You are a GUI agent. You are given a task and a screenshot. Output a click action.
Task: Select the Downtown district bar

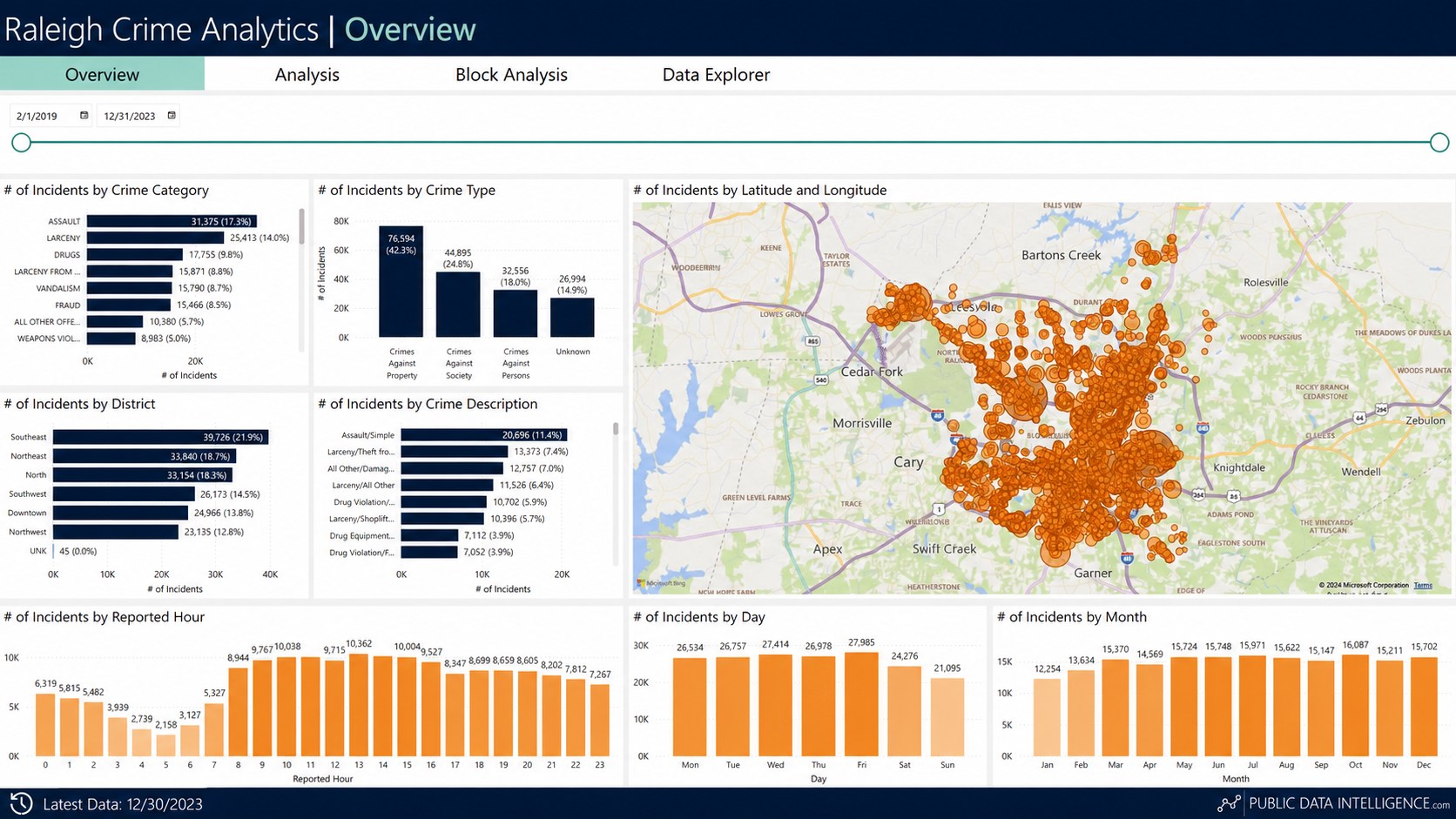[120, 513]
